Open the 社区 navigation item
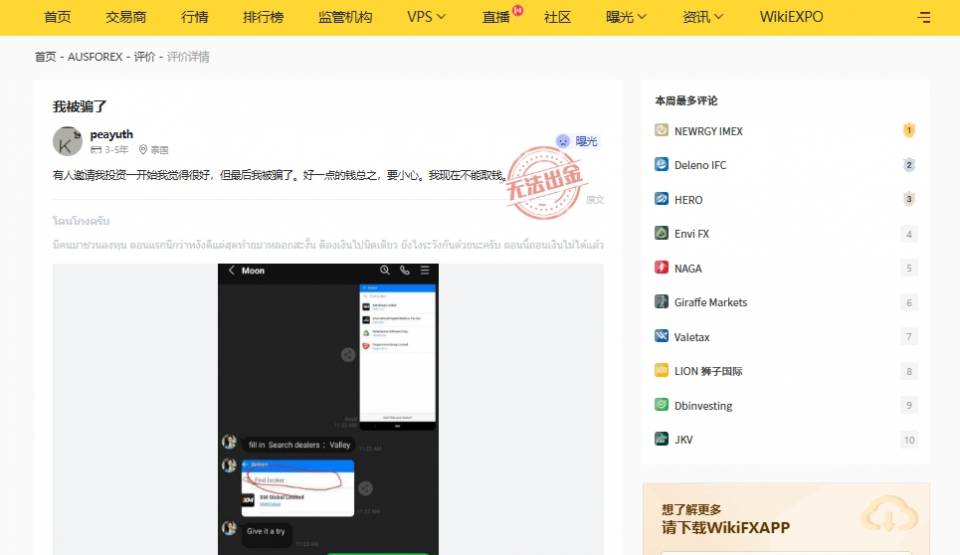960x555 pixels. point(557,17)
